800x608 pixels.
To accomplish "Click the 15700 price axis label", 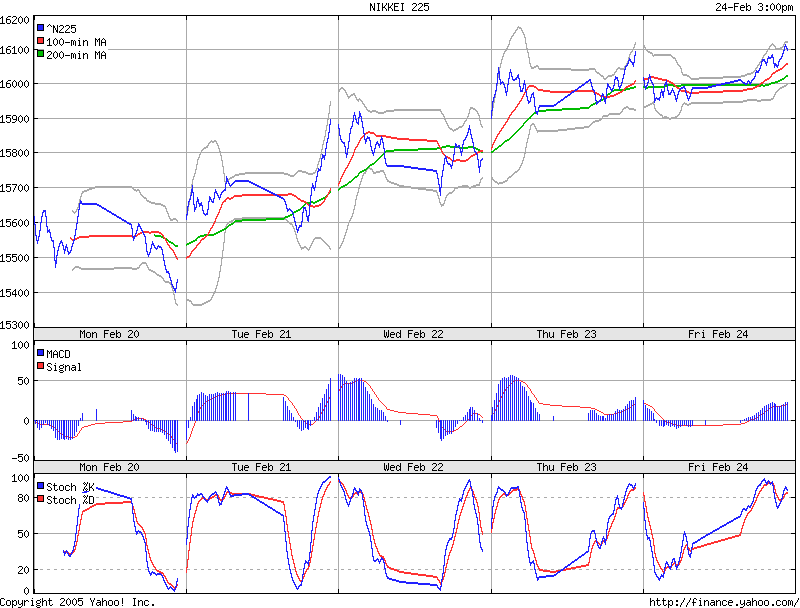I will pos(14,189).
